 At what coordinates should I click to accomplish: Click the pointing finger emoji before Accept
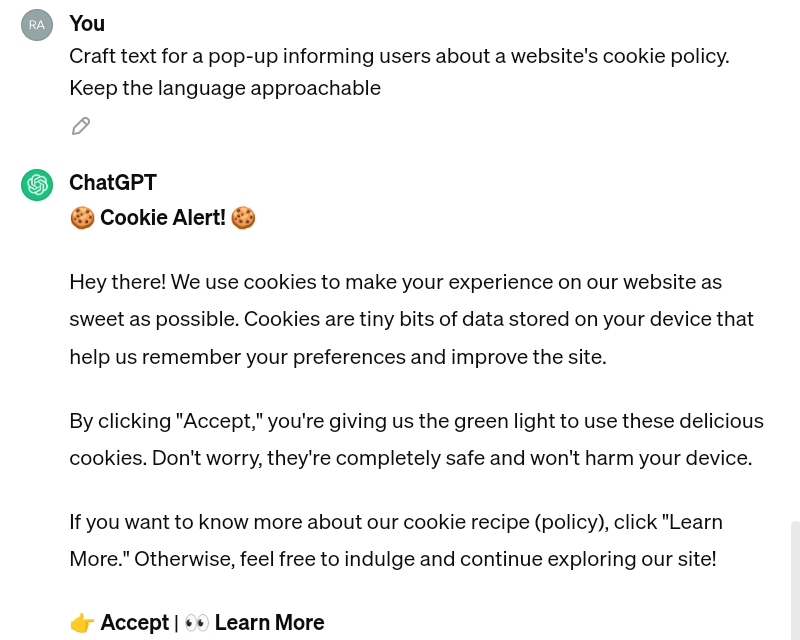tap(82, 622)
